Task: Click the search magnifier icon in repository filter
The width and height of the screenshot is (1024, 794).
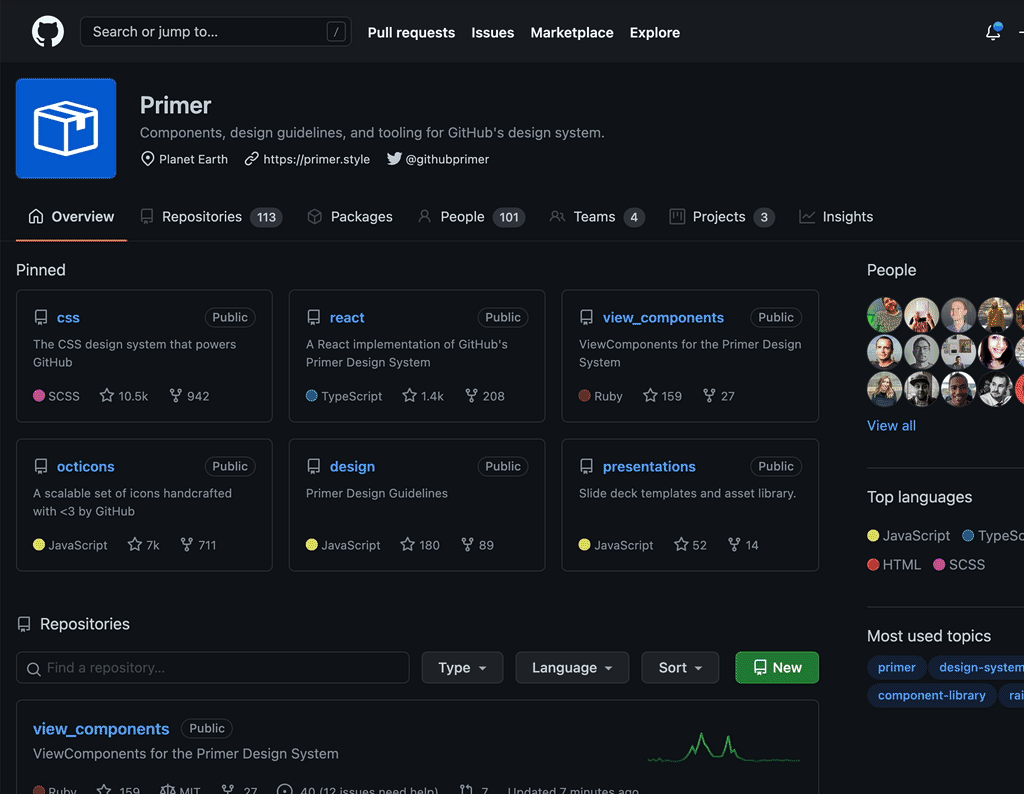Action: pos(33,669)
